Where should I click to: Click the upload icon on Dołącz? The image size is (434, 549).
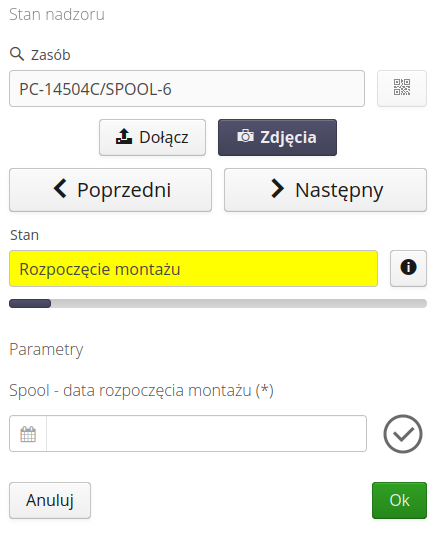click(x=124, y=137)
